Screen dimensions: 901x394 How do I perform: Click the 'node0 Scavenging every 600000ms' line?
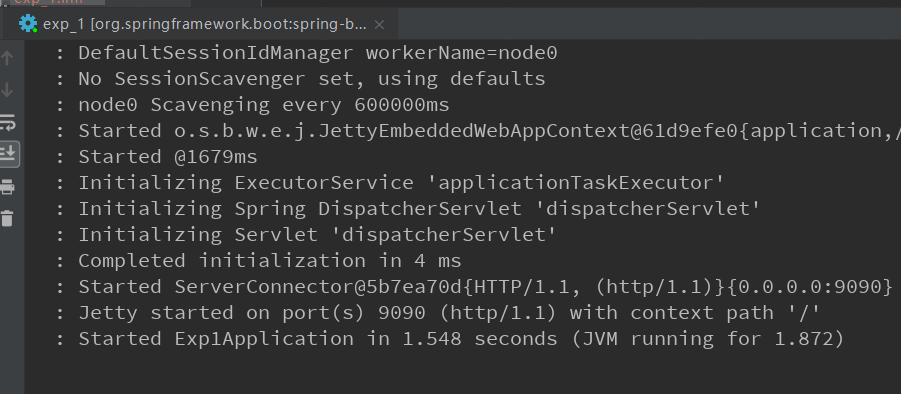pyautogui.click(x=252, y=105)
